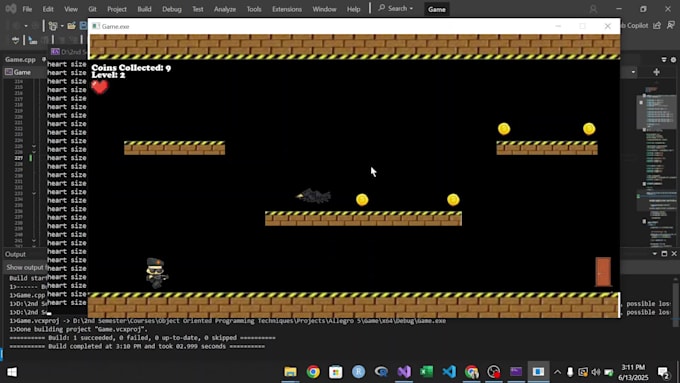Collapse the code block near line 225
Screen dimensions: 680x383
tap(34, 147)
